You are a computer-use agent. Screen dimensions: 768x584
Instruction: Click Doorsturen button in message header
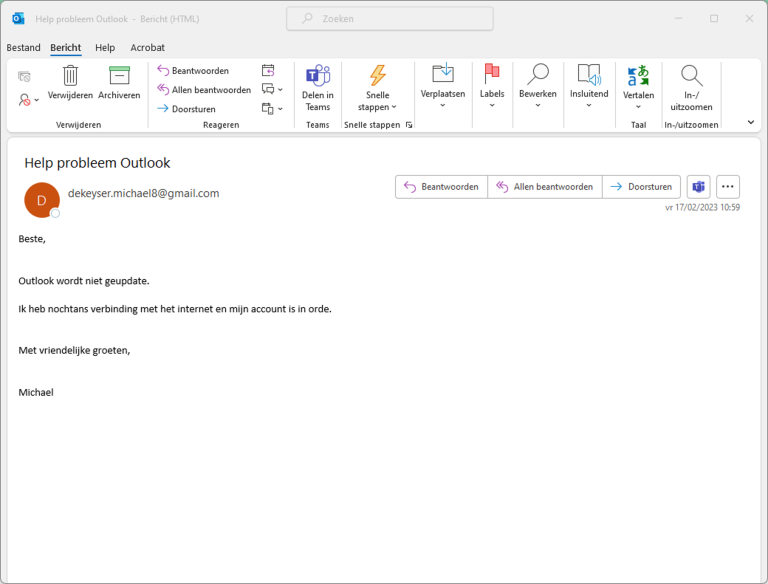pyautogui.click(x=641, y=187)
